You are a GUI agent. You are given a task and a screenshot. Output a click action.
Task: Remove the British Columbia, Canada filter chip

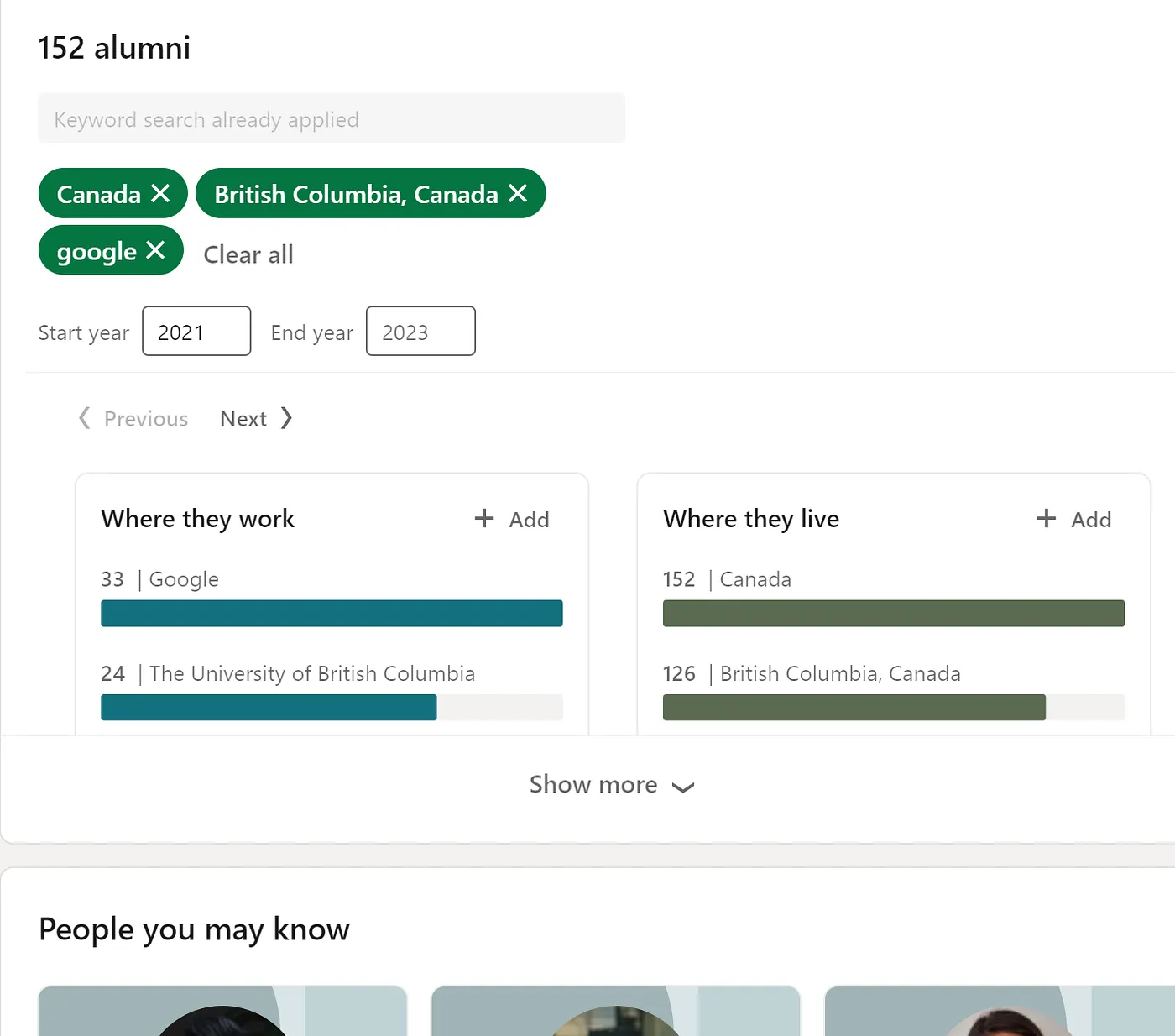pyautogui.click(x=518, y=194)
